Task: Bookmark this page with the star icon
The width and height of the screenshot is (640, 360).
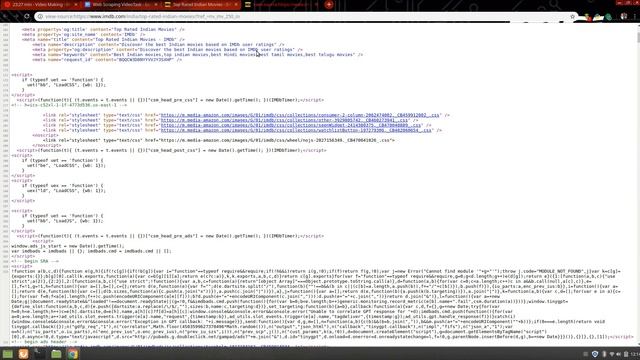Action: click(x=572, y=16)
